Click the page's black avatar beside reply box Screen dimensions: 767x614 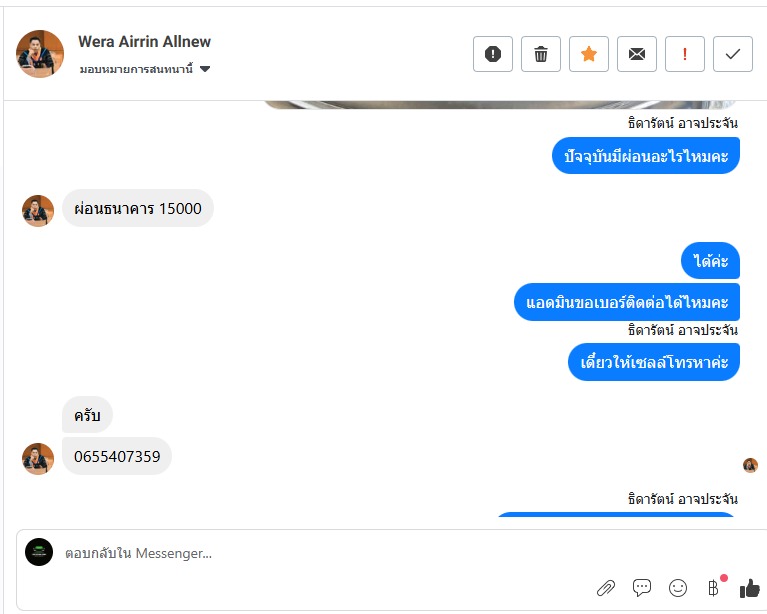(x=39, y=552)
